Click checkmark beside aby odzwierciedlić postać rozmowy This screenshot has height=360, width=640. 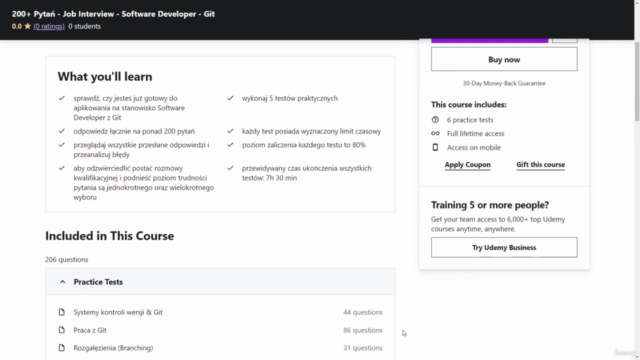coord(62,168)
